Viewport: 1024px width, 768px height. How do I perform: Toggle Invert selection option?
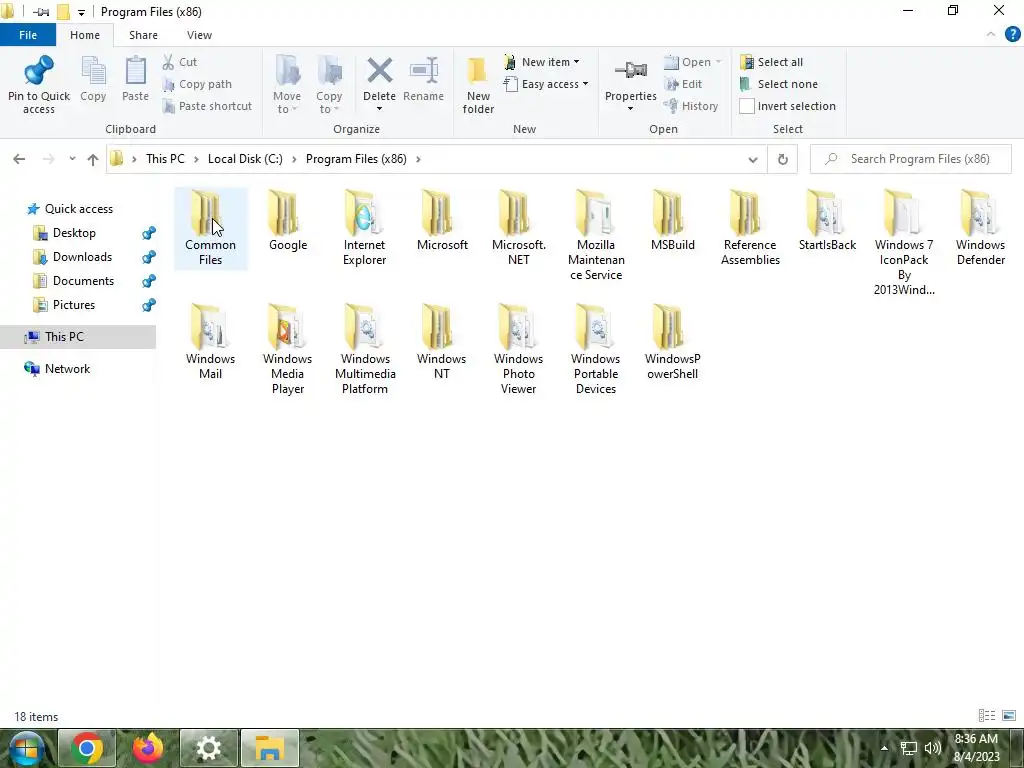pos(788,106)
